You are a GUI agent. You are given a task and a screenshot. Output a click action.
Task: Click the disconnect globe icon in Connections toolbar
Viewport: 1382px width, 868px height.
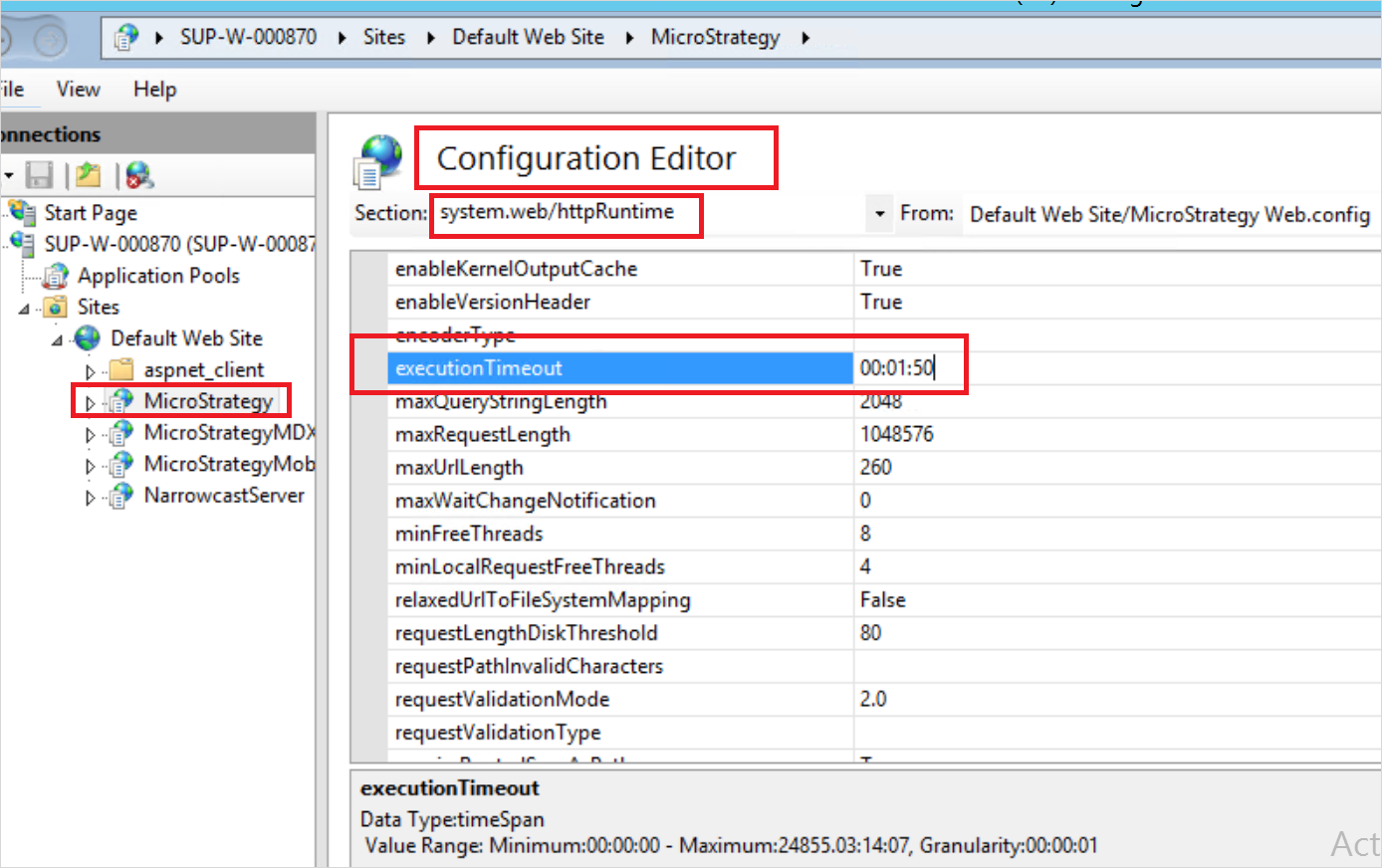[x=138, y=175]
